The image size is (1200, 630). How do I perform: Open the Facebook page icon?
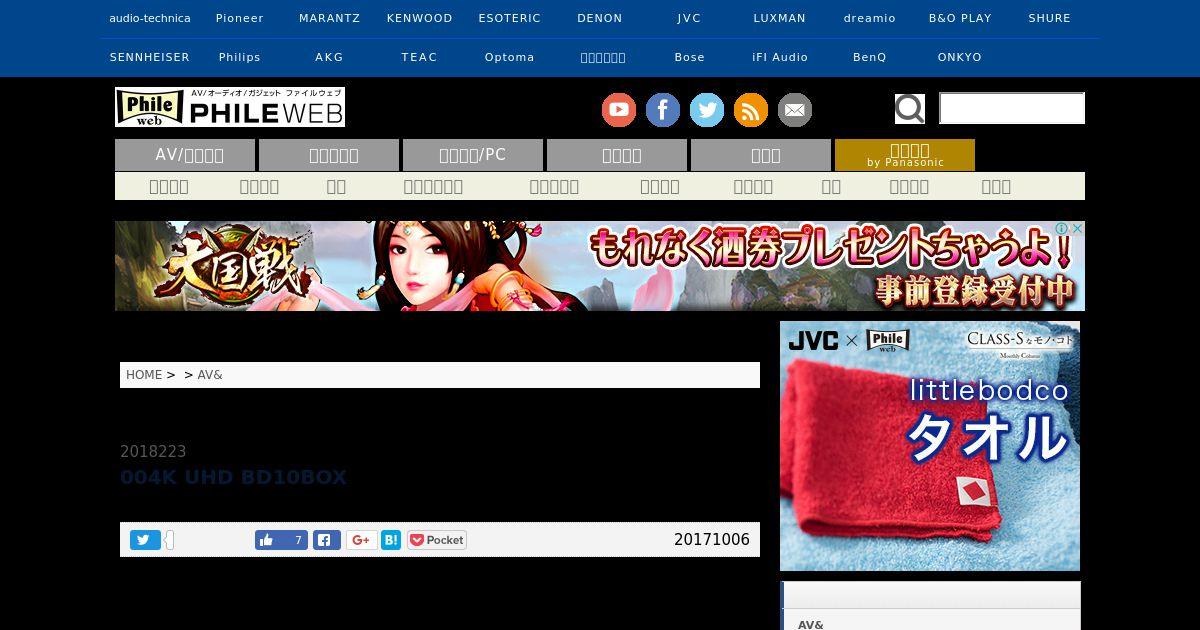coord(663,110)
